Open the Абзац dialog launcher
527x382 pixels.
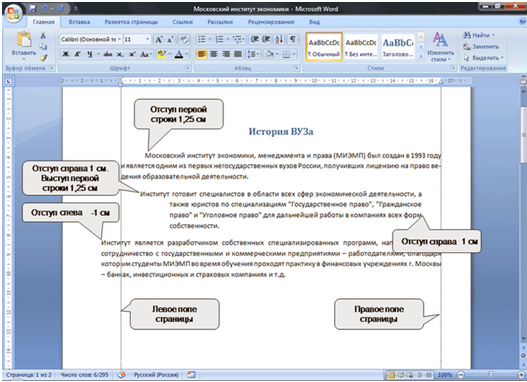[x=296, y=68]
